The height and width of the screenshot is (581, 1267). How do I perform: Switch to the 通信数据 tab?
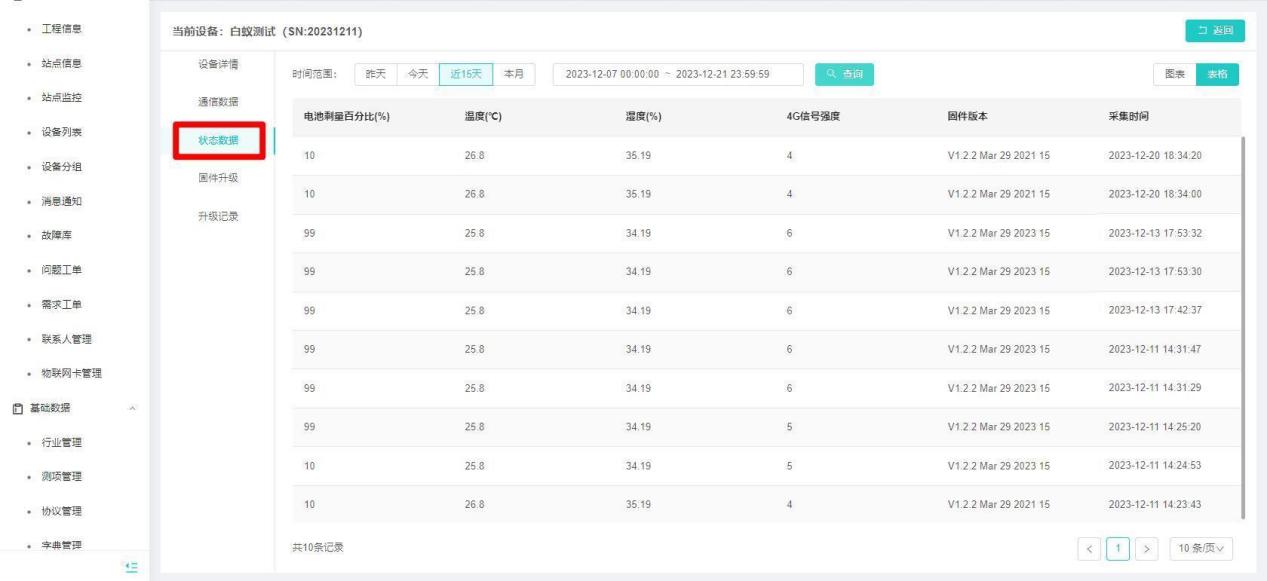coord(218,103)
